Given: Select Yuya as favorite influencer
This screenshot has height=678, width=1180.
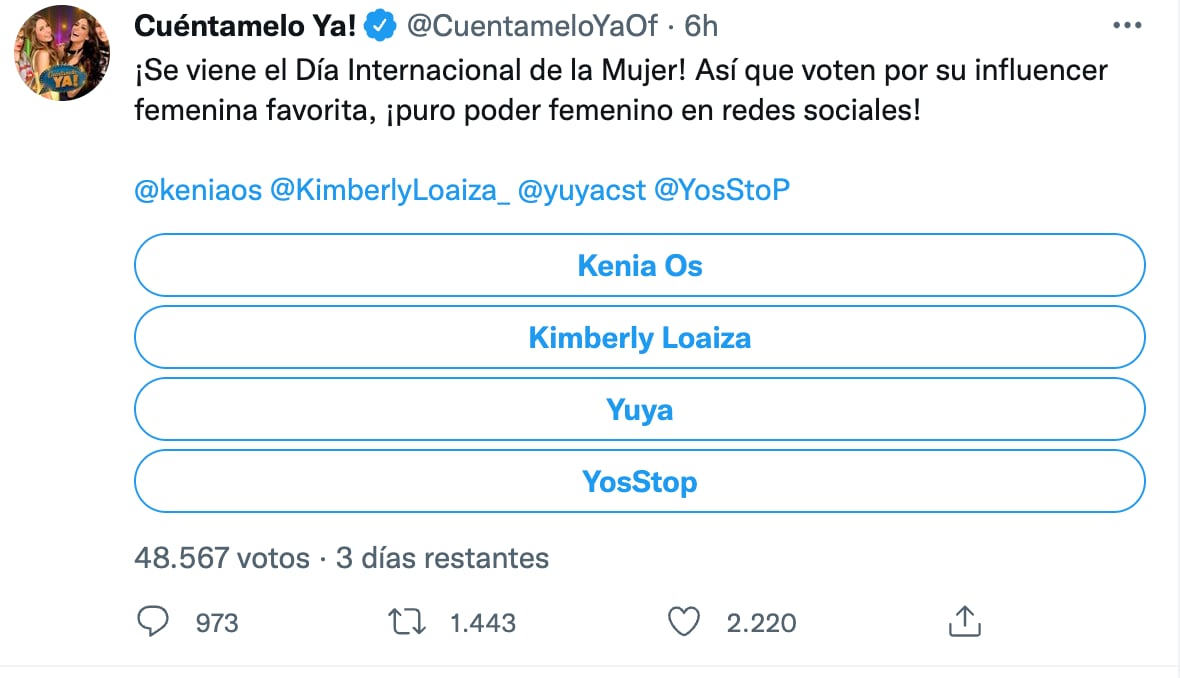Looking at the screenshot, I should 639,409.
